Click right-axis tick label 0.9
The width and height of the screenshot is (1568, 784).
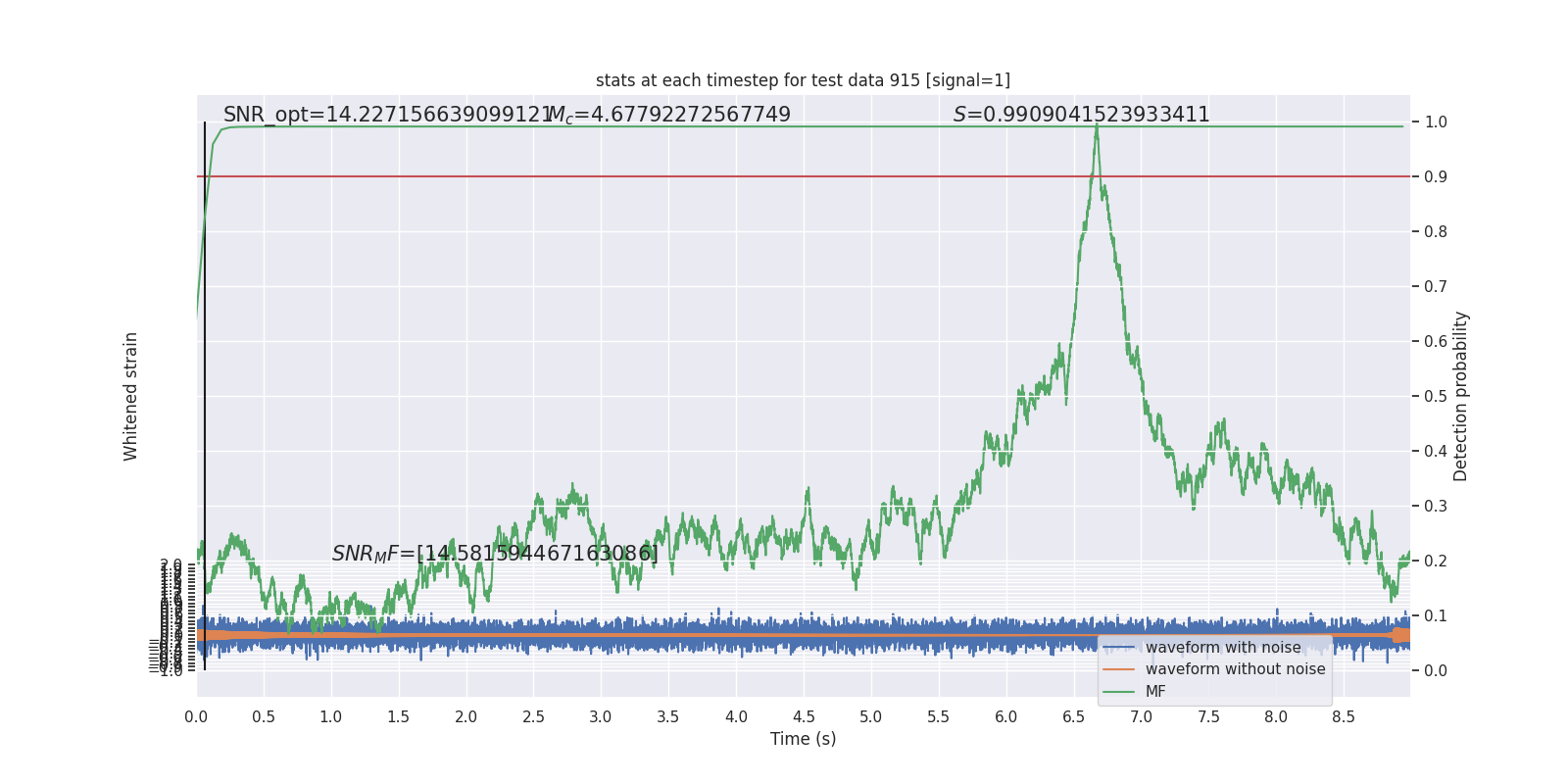click(1436, 177)
